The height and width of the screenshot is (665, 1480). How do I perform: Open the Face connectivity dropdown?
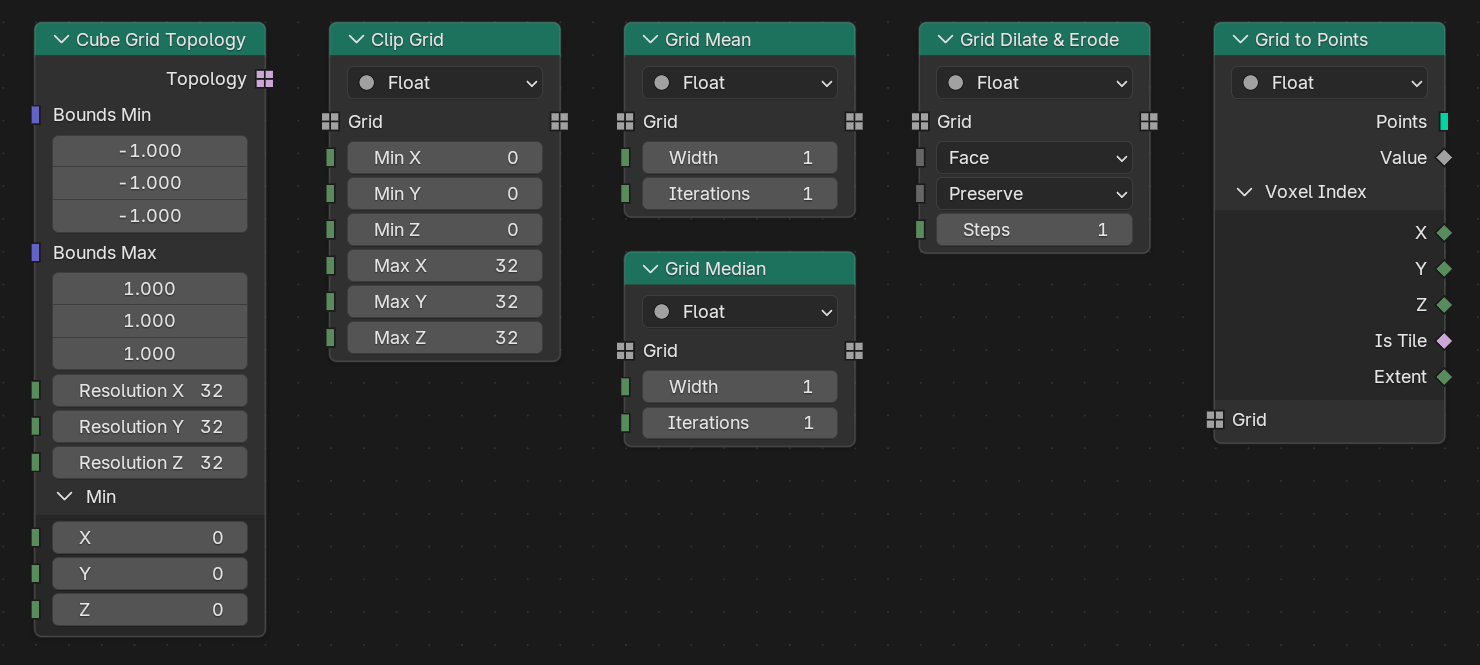(x=1034, y=158)
